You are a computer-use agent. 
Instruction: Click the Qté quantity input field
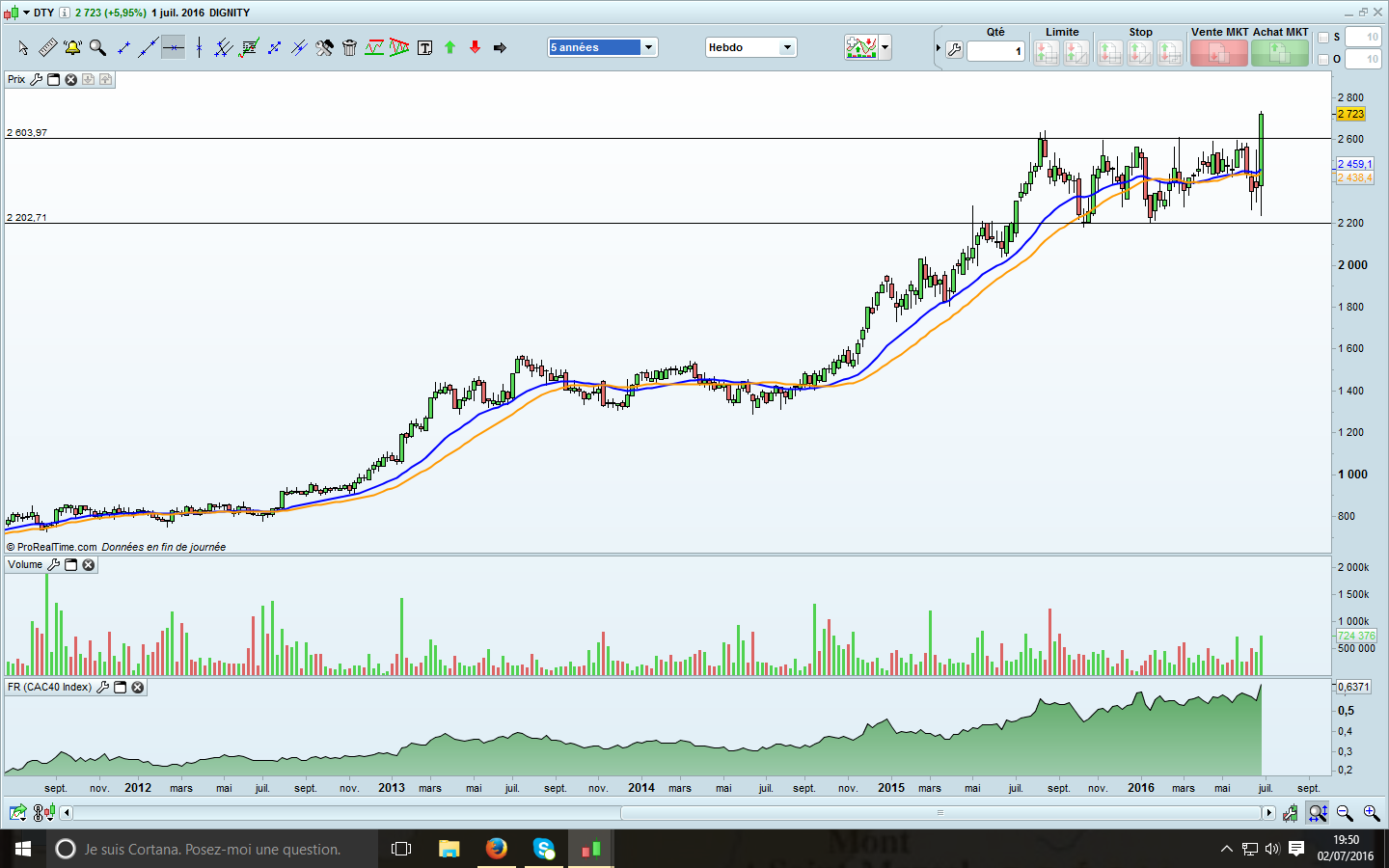[994, 52]
